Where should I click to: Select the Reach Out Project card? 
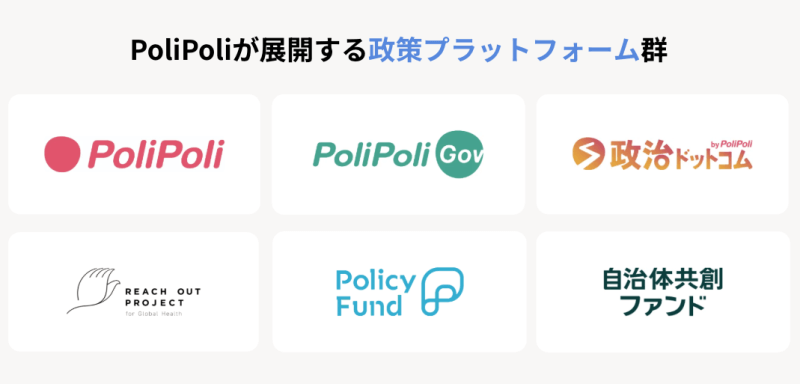click(134, 292)
